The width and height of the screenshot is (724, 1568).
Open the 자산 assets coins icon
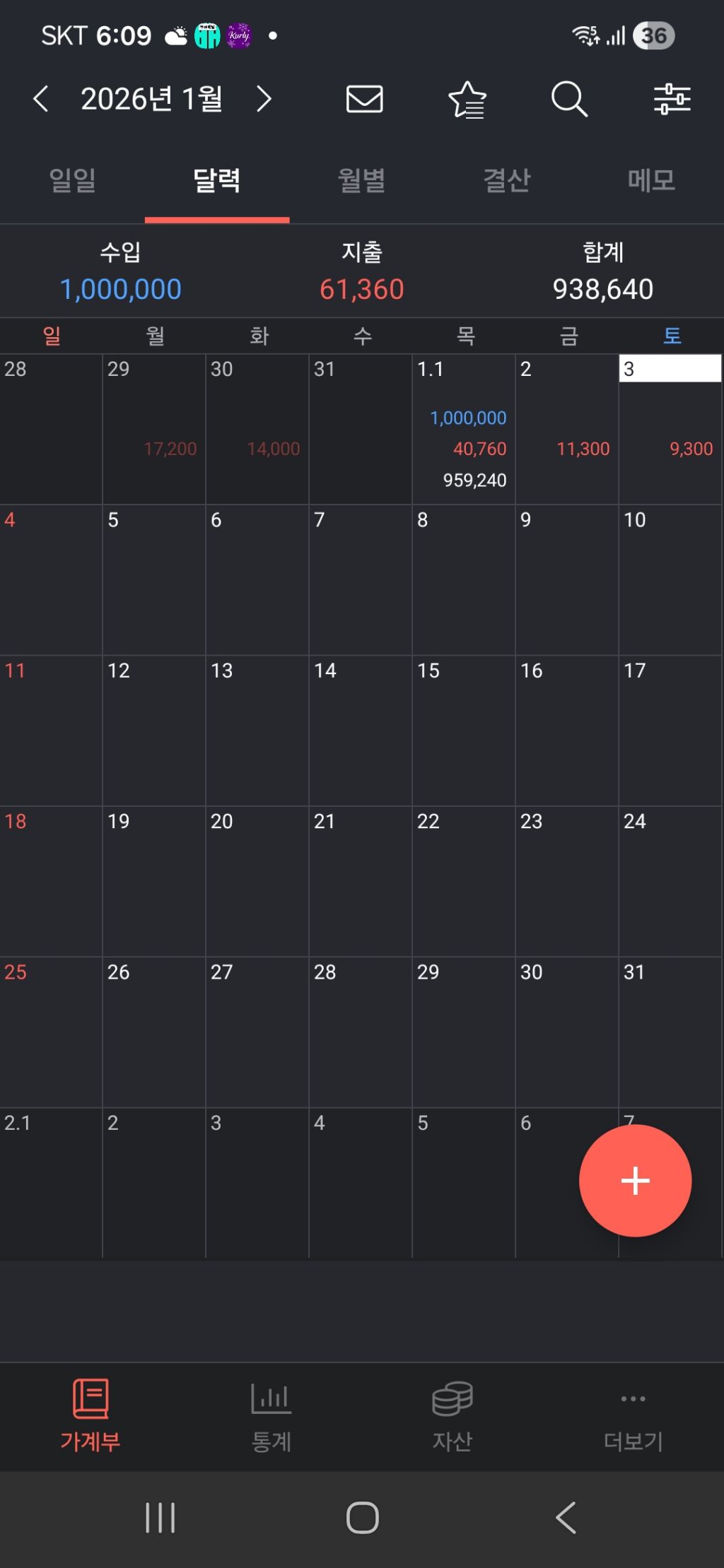click(x=452, y=1398)
